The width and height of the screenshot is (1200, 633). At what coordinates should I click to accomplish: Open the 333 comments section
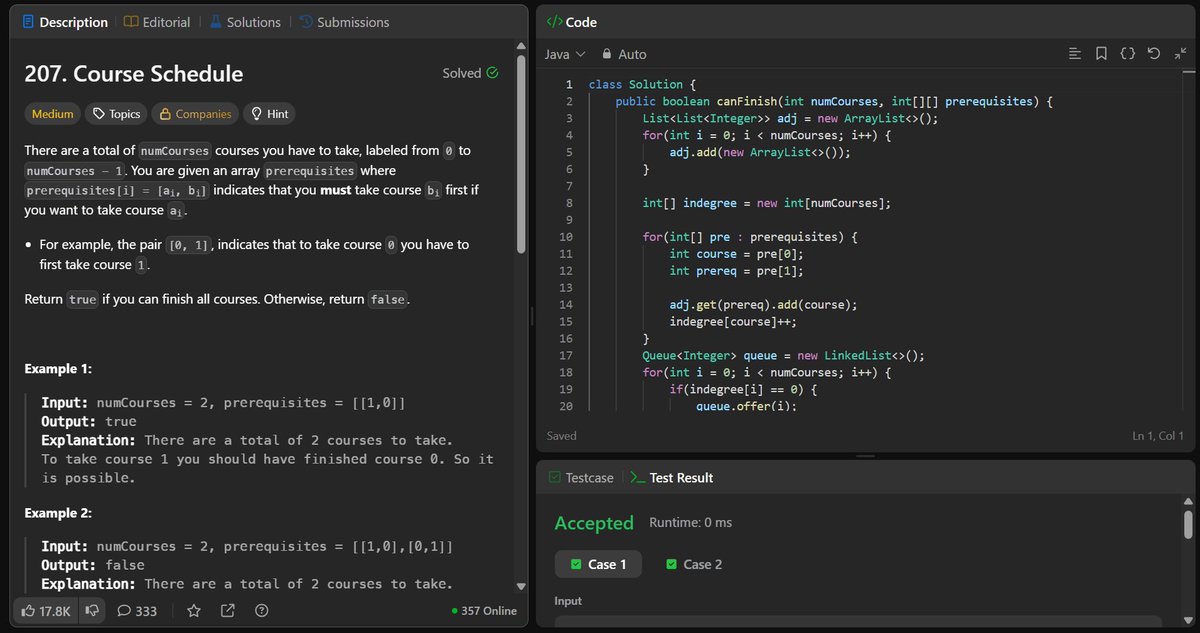137,610
